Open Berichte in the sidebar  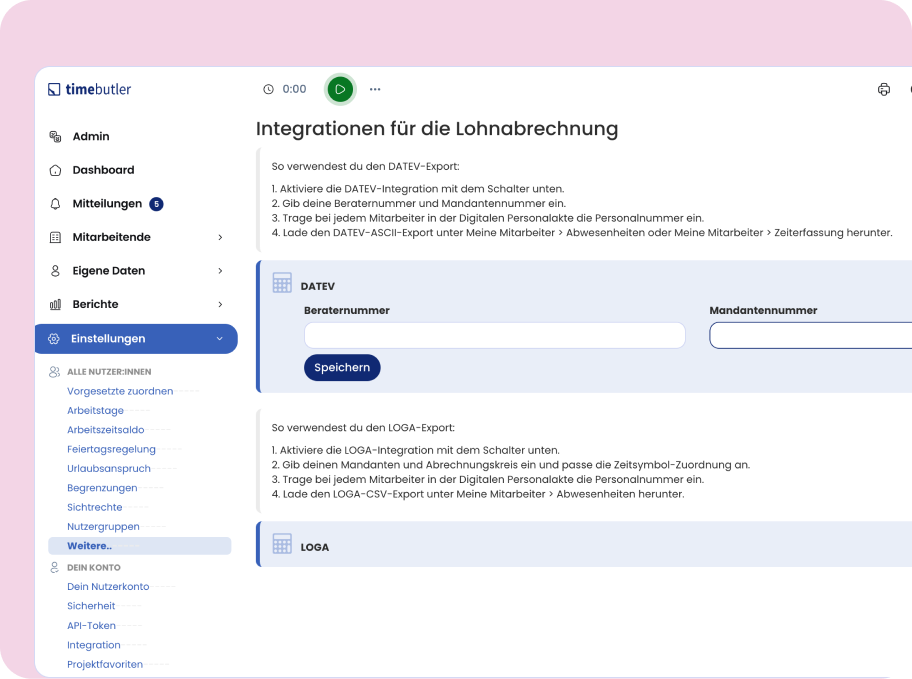coord(95,304)
